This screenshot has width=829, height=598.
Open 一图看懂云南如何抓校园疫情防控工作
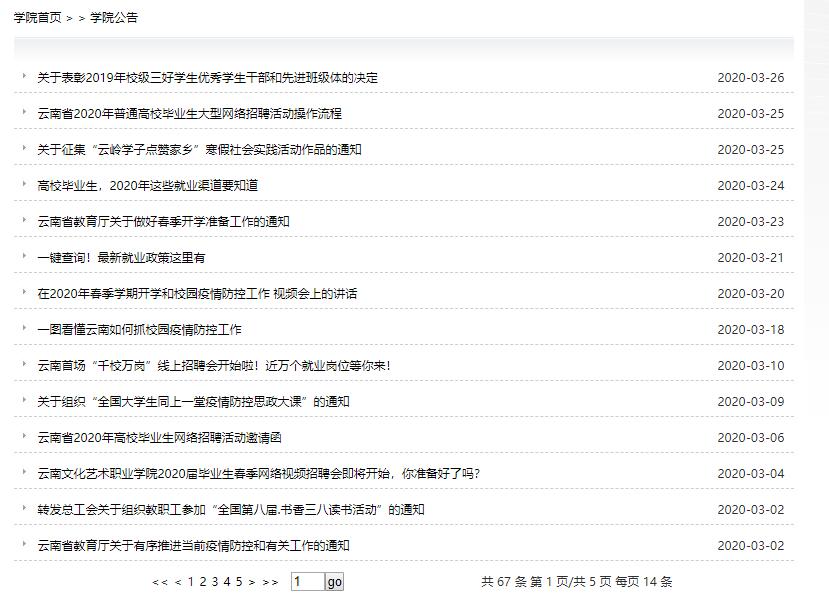click(x=139, y=330)
